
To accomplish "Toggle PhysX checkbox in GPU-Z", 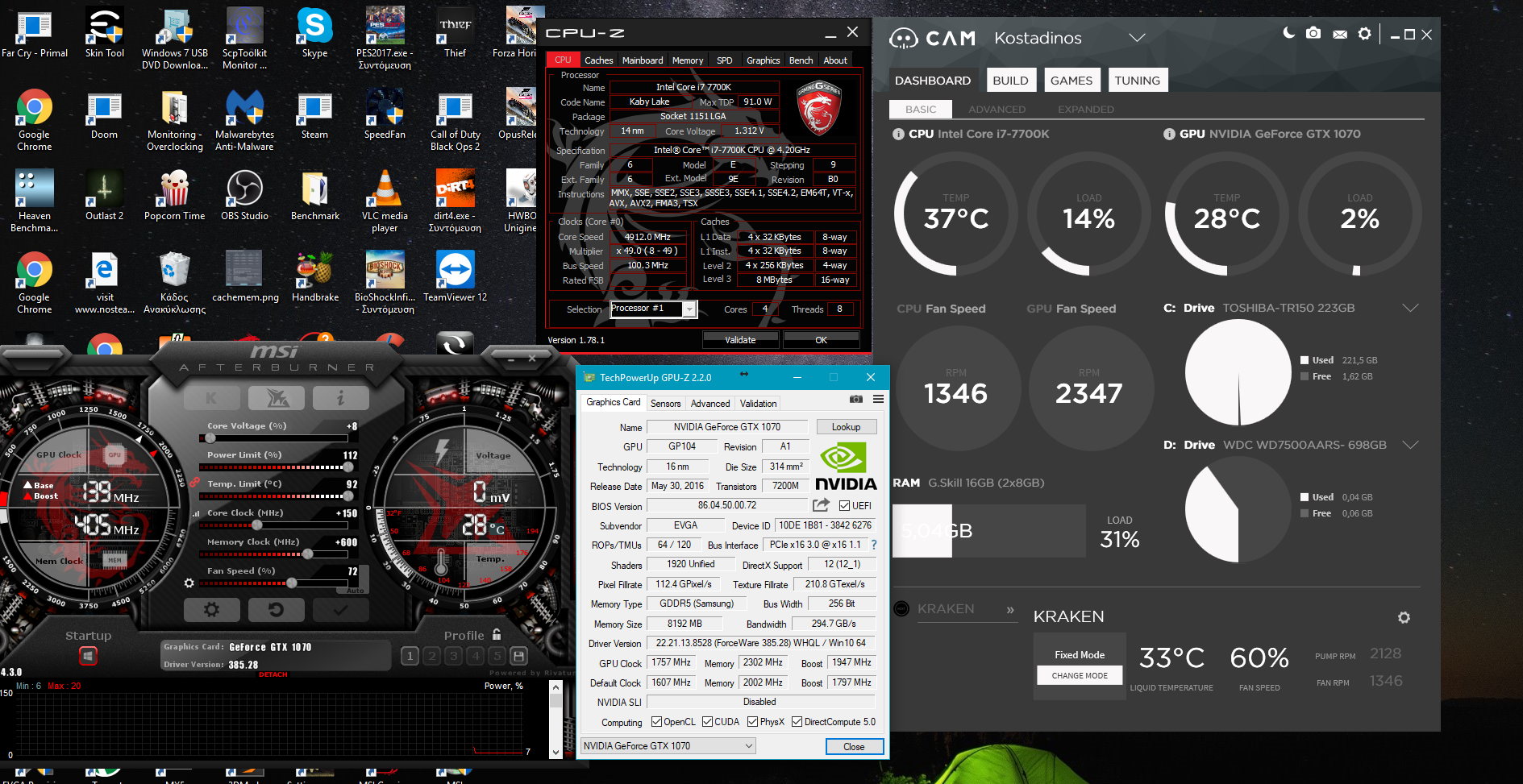I will point(752,722).
